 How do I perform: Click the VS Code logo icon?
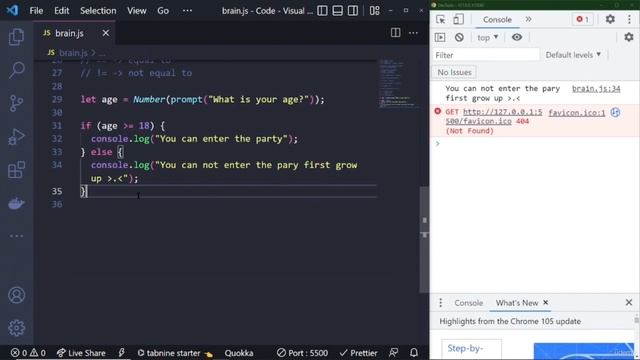click(12, 10)
